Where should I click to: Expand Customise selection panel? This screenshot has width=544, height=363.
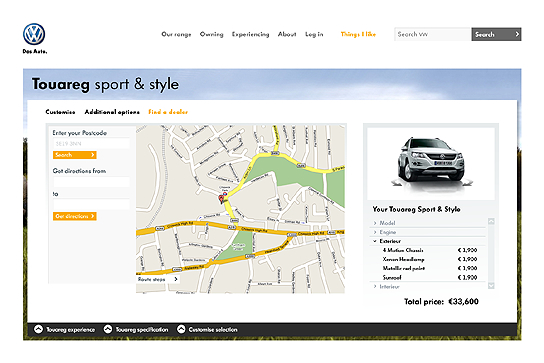tap(207, 329)
